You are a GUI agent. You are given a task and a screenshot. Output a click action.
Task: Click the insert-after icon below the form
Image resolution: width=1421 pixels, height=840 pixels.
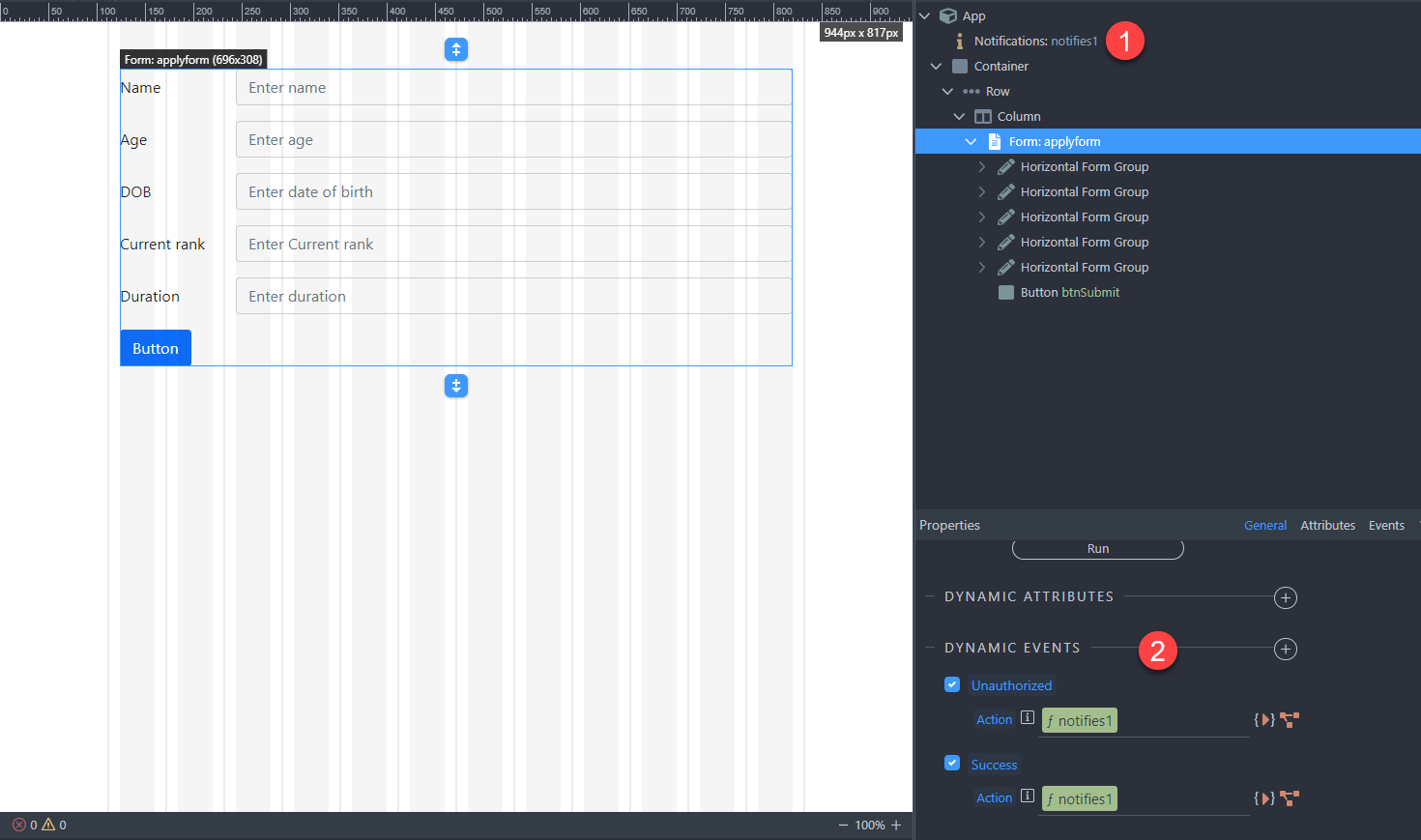456,386
